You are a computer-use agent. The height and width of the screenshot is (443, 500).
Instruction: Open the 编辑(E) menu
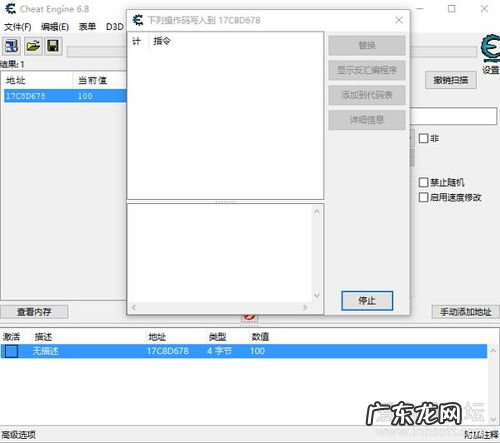point(55,27)
